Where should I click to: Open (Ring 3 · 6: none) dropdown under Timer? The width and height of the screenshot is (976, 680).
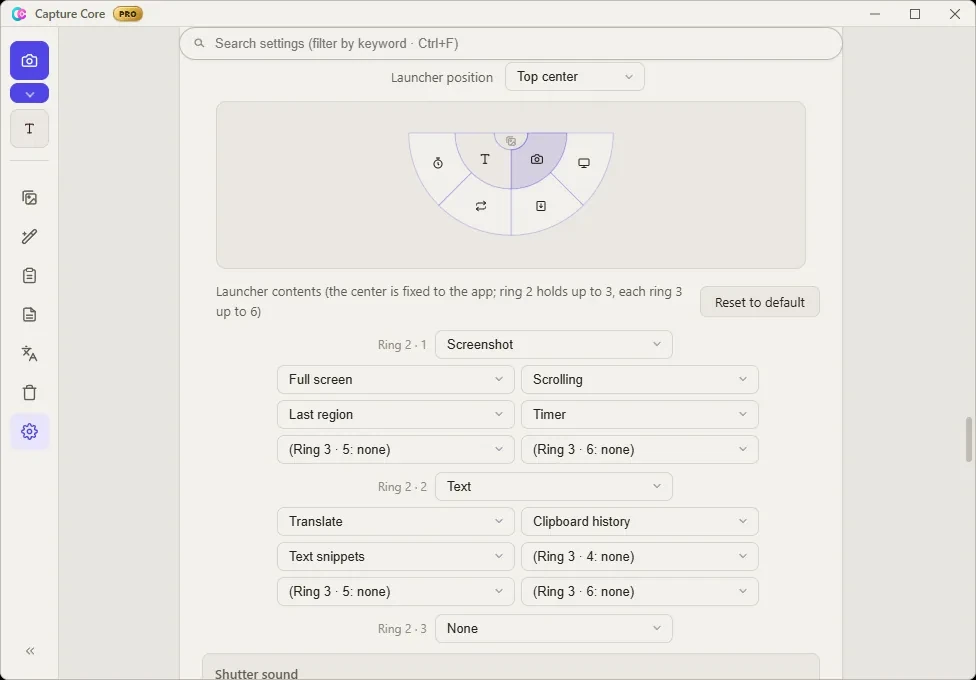(639, 450)
